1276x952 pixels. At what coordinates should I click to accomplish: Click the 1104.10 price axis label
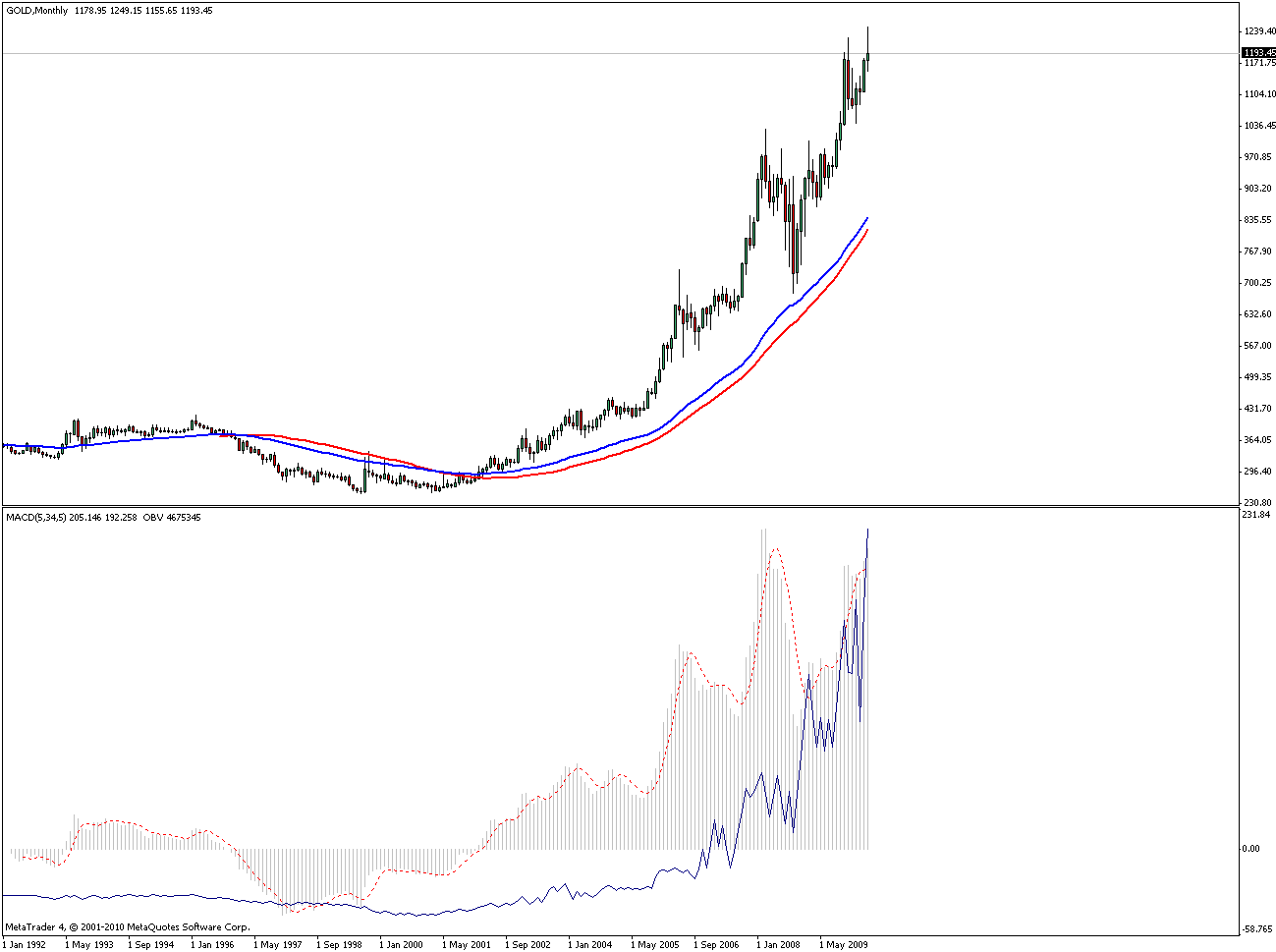coord(1259,94)
